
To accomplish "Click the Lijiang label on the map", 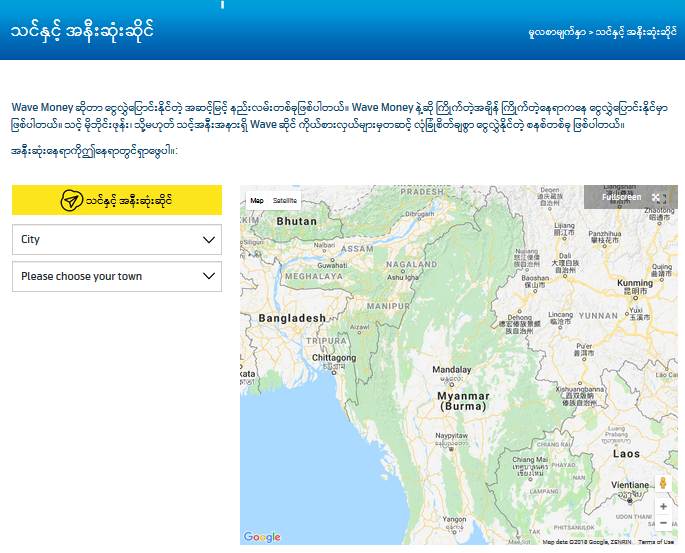I will coord(564,225).
